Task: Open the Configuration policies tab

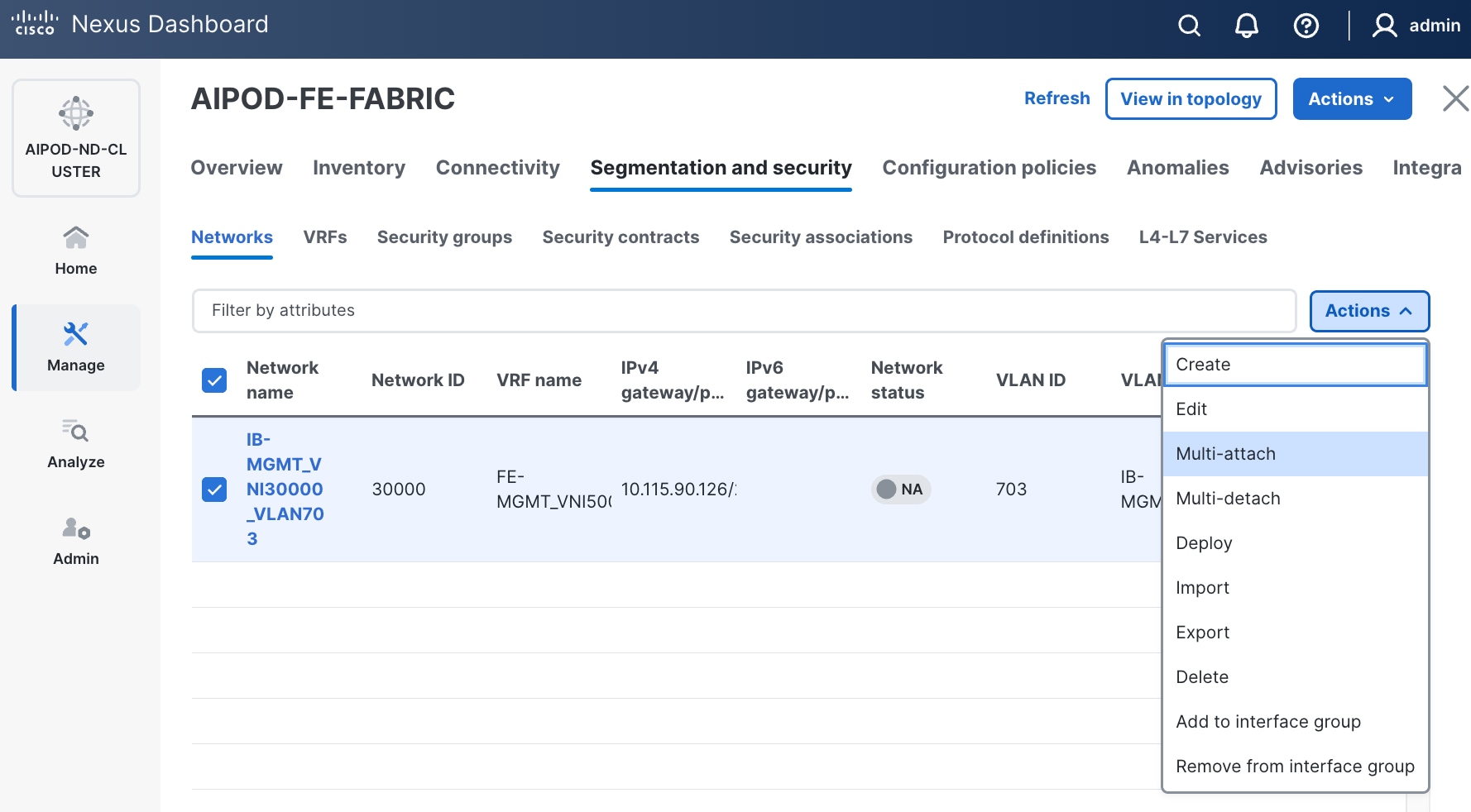Action: [x=989, y=168]
